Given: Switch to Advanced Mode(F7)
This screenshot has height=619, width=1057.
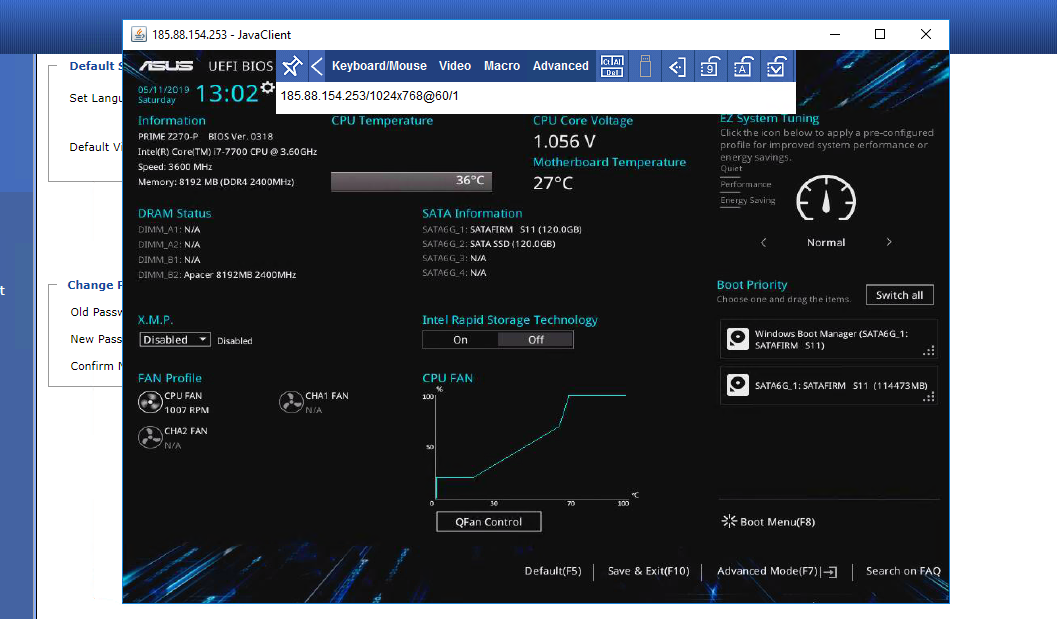Looking at the screenshot, I should [x=777, y=571].
